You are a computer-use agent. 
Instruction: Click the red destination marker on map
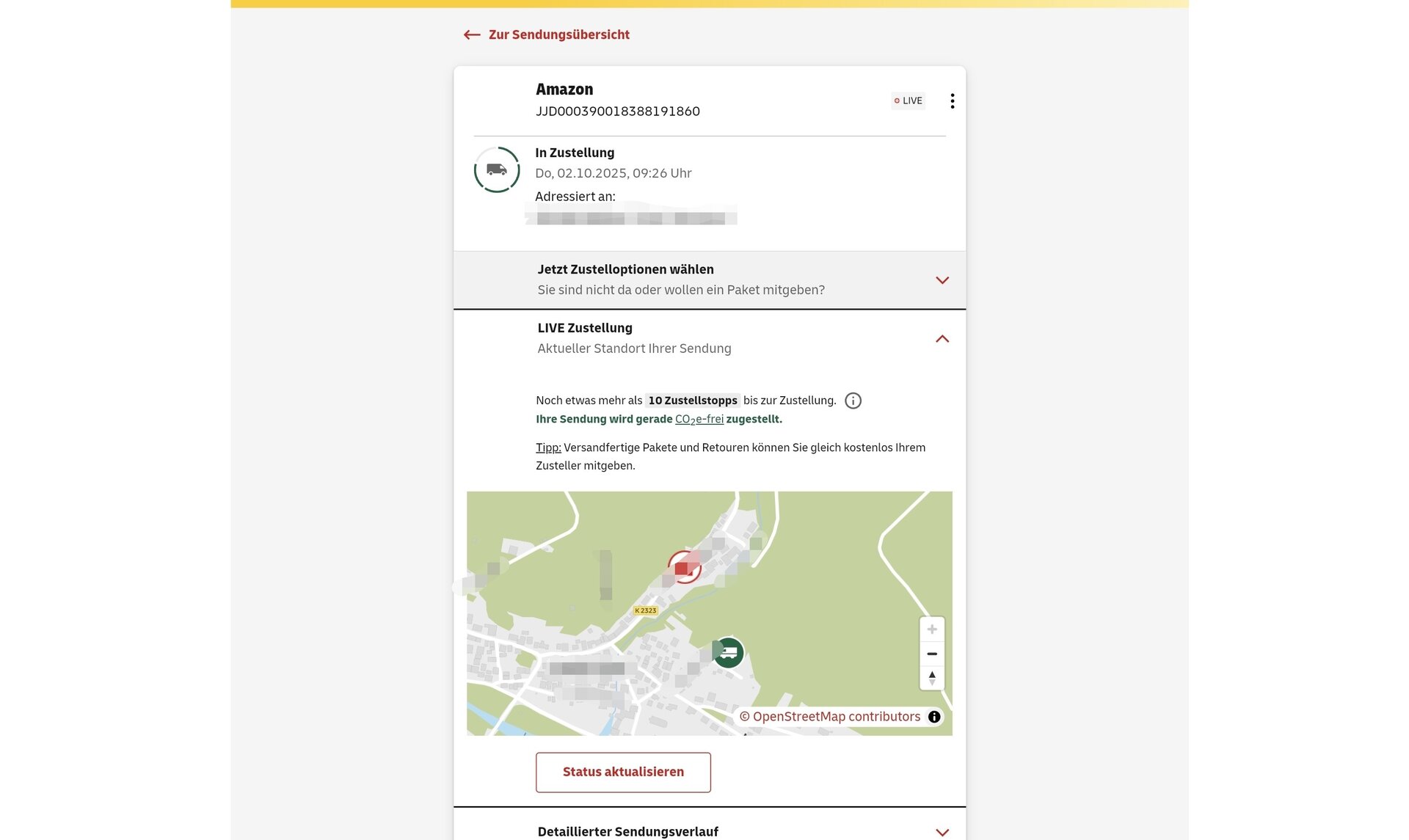coord(684,567)
